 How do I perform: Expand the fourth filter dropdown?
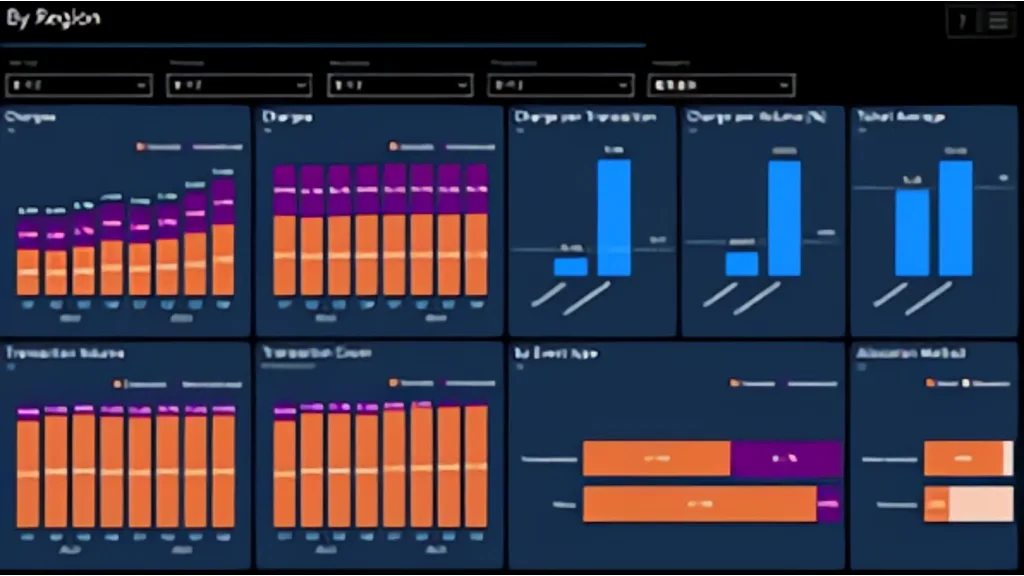(x=559, y=86)
